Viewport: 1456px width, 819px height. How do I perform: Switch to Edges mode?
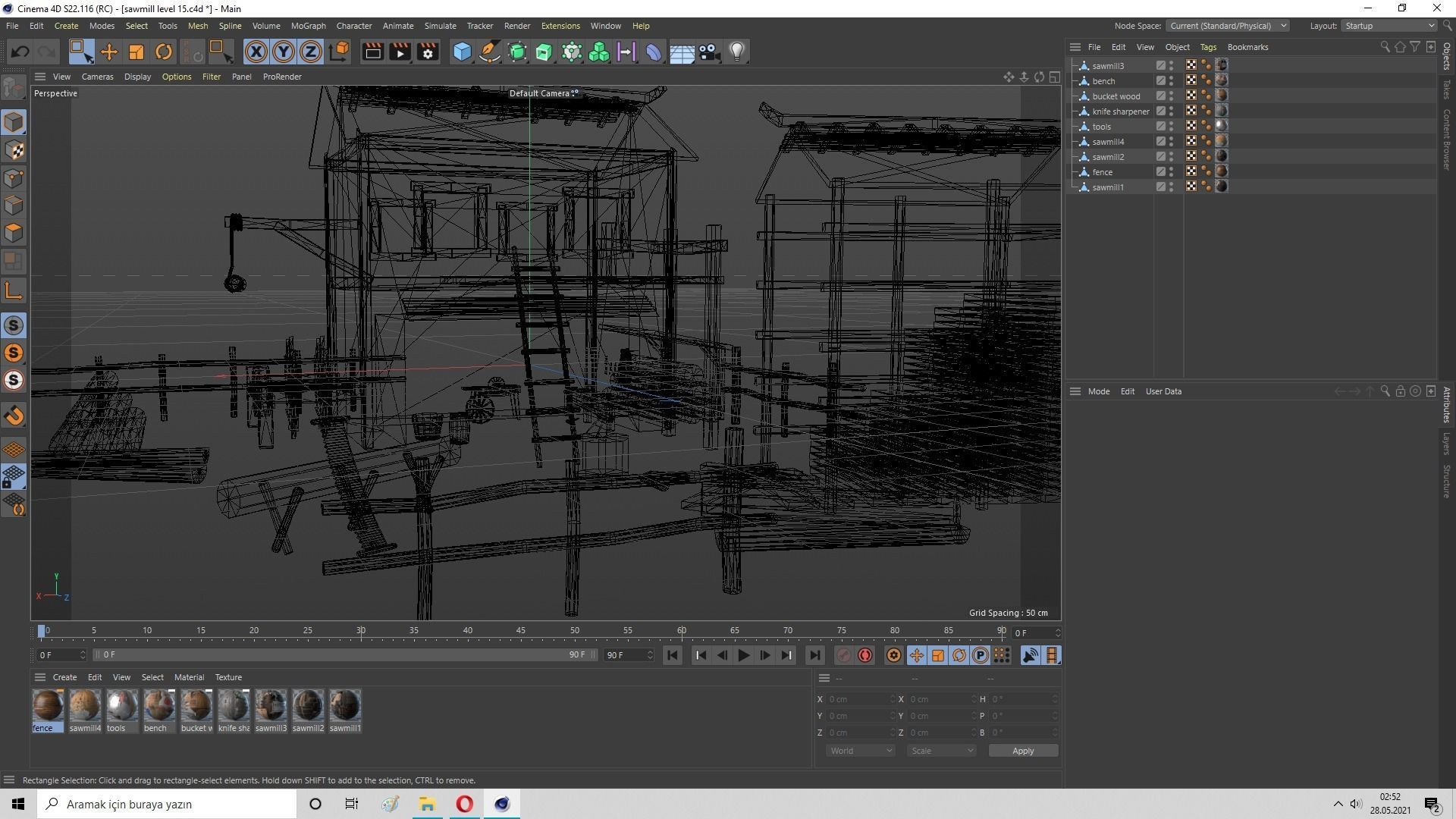click(14, 206)
